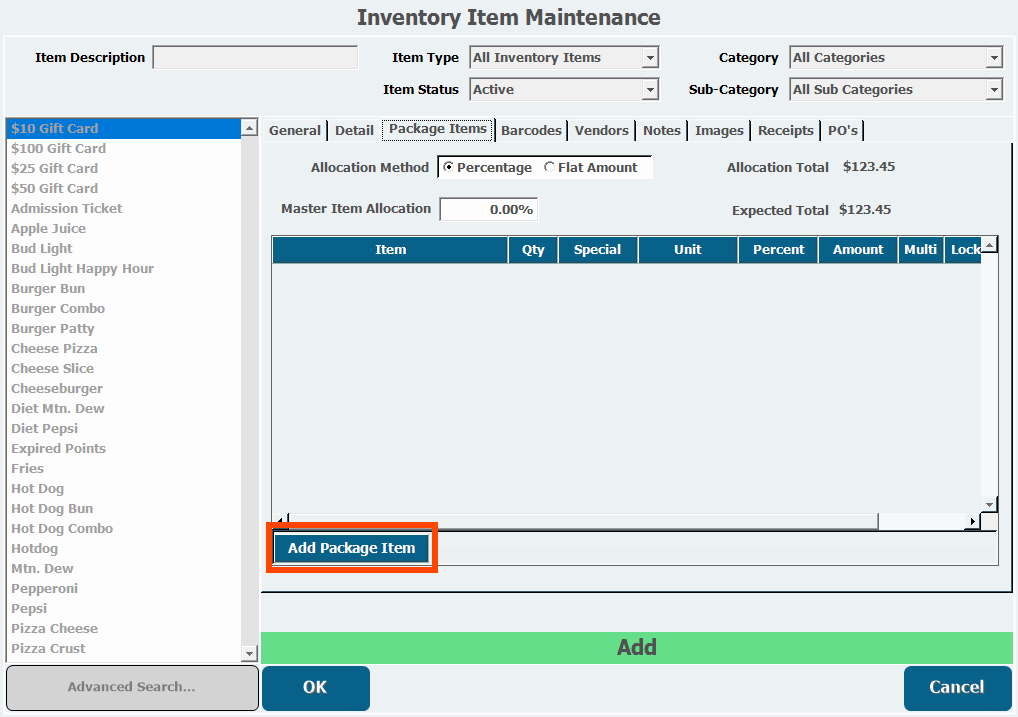Select Cheeseburger in the item list
The height and width of the screenshot is (717, 1018).
(x=57, y=388)
